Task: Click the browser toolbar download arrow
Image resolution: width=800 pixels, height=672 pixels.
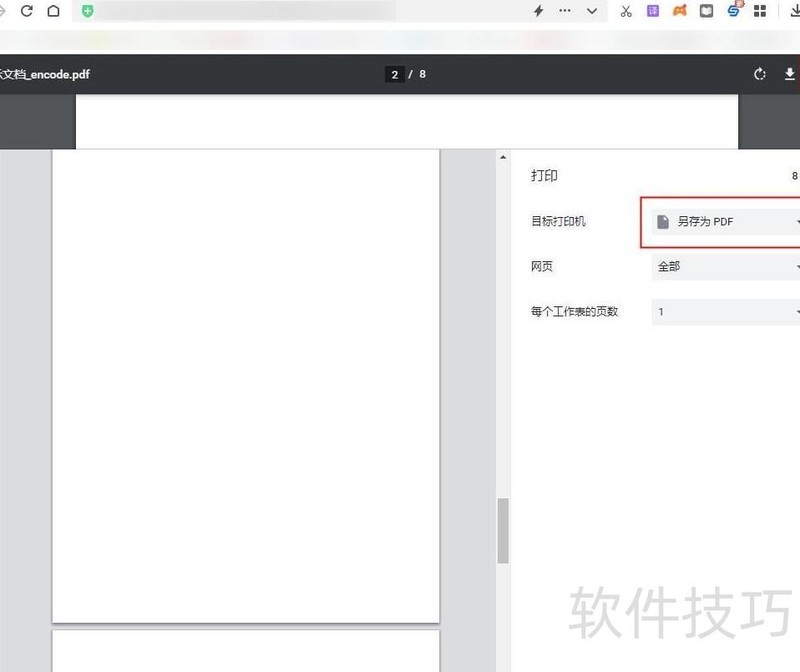Action: (793, 11)
